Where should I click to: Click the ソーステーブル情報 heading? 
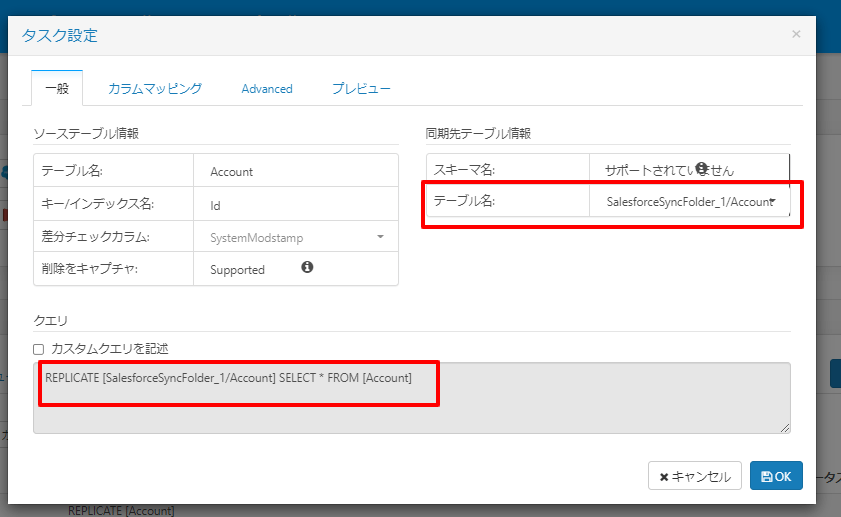coord(86,134)
